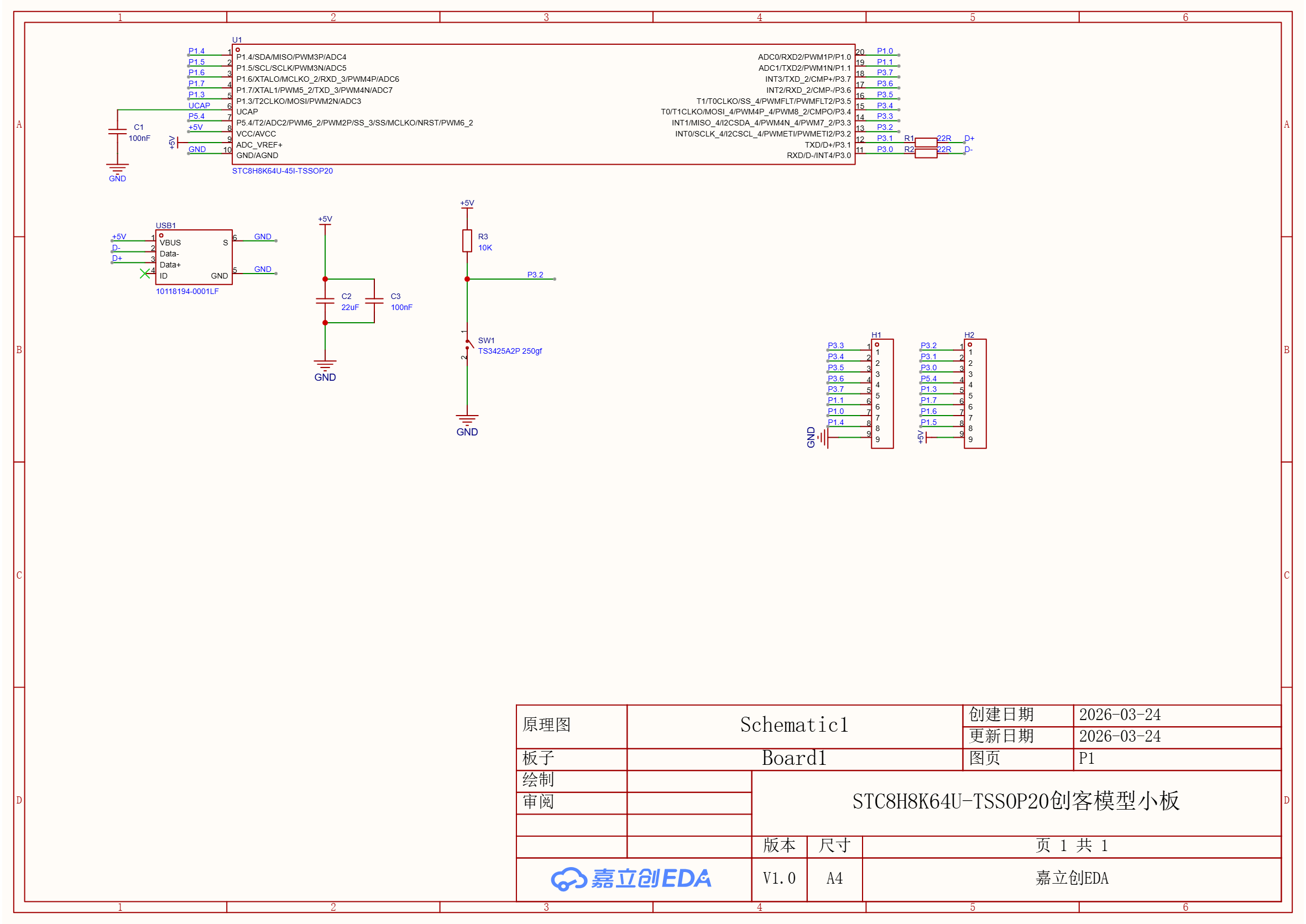Click the GND symbol below switch SW1

(x=467, y=425)
